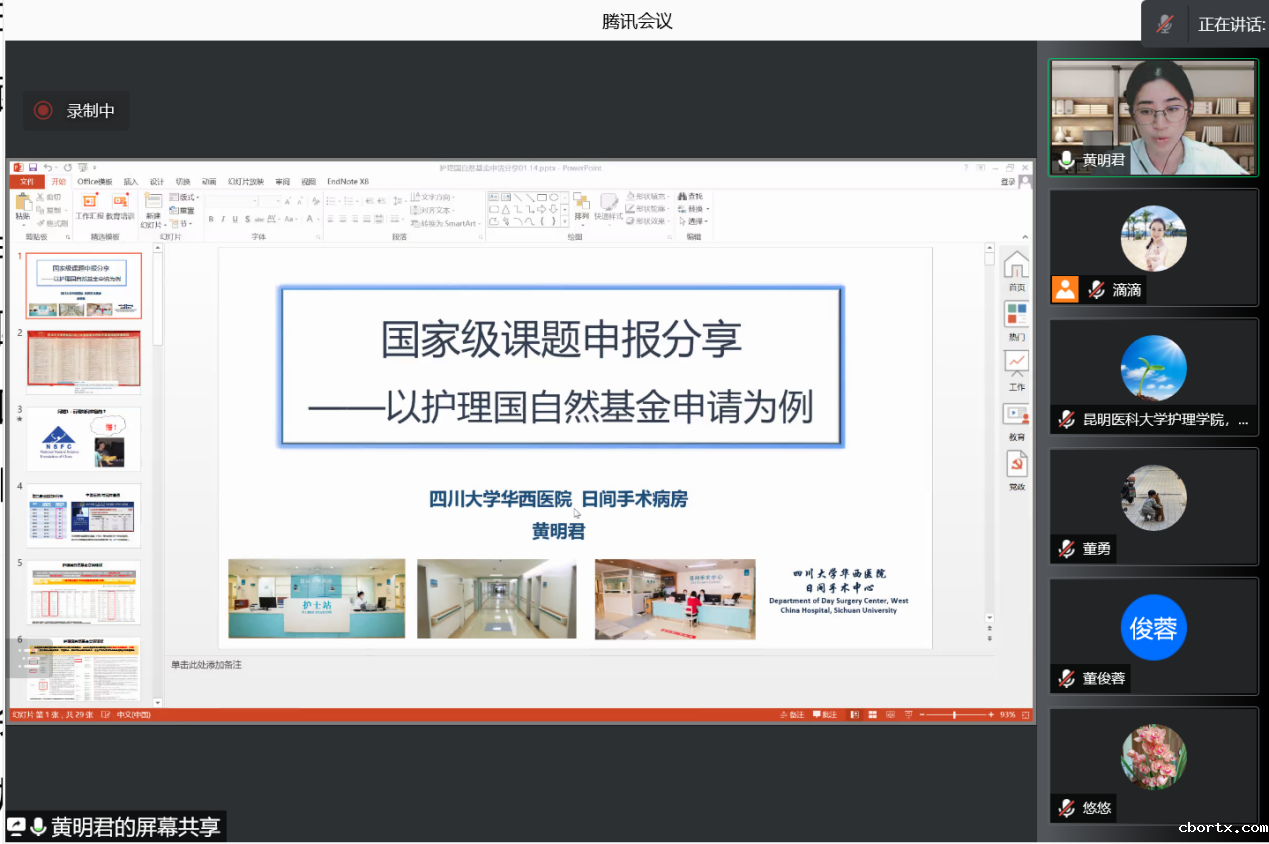
Task: Click the Arrange (排列) icon
Action: click(x=581, y=204)
